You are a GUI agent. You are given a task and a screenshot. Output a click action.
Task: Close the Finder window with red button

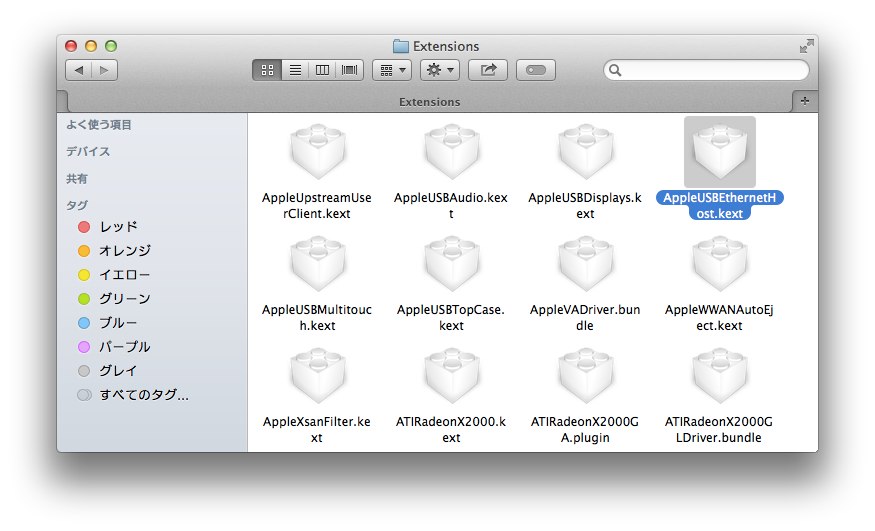tap(71, 46)
